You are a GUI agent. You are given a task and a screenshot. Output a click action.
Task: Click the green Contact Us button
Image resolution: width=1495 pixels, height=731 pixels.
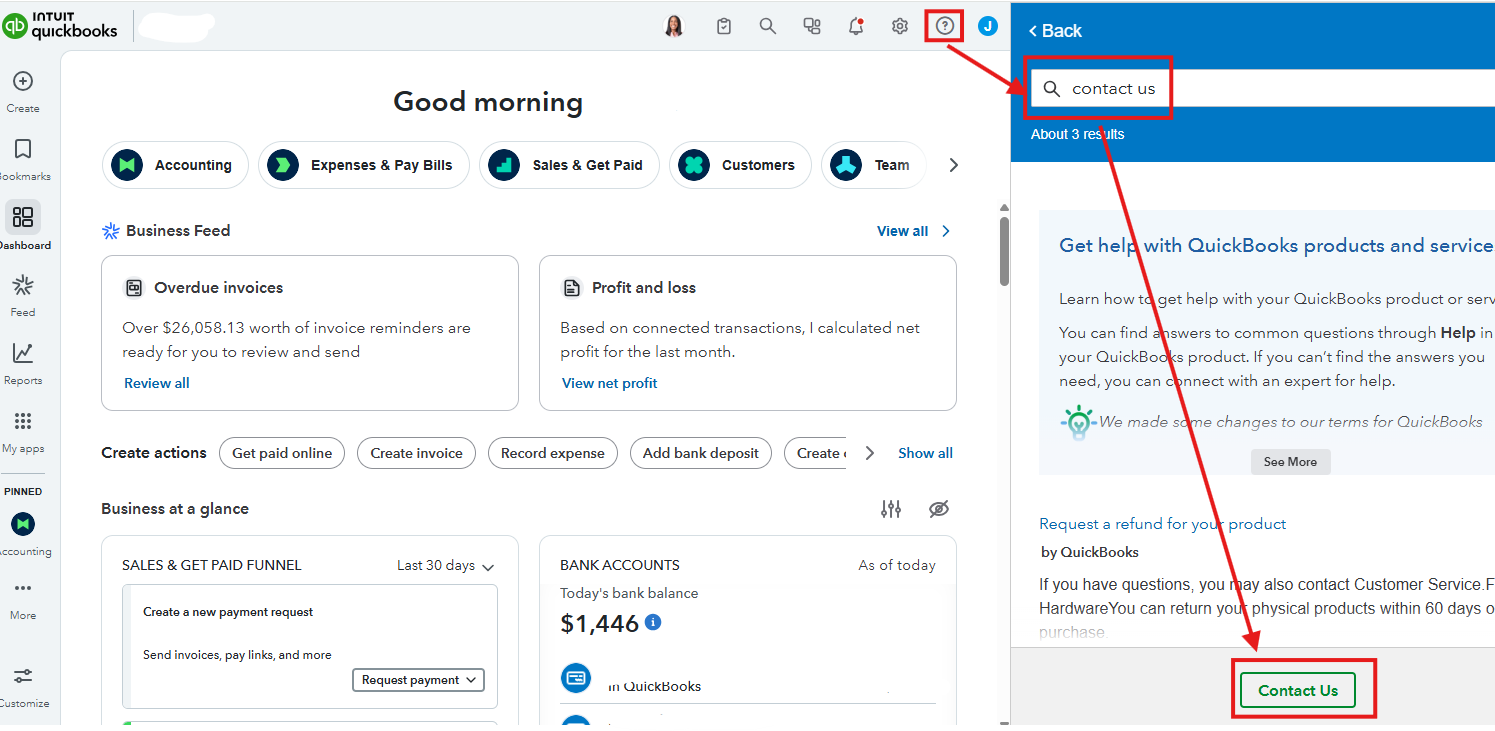1297,691
